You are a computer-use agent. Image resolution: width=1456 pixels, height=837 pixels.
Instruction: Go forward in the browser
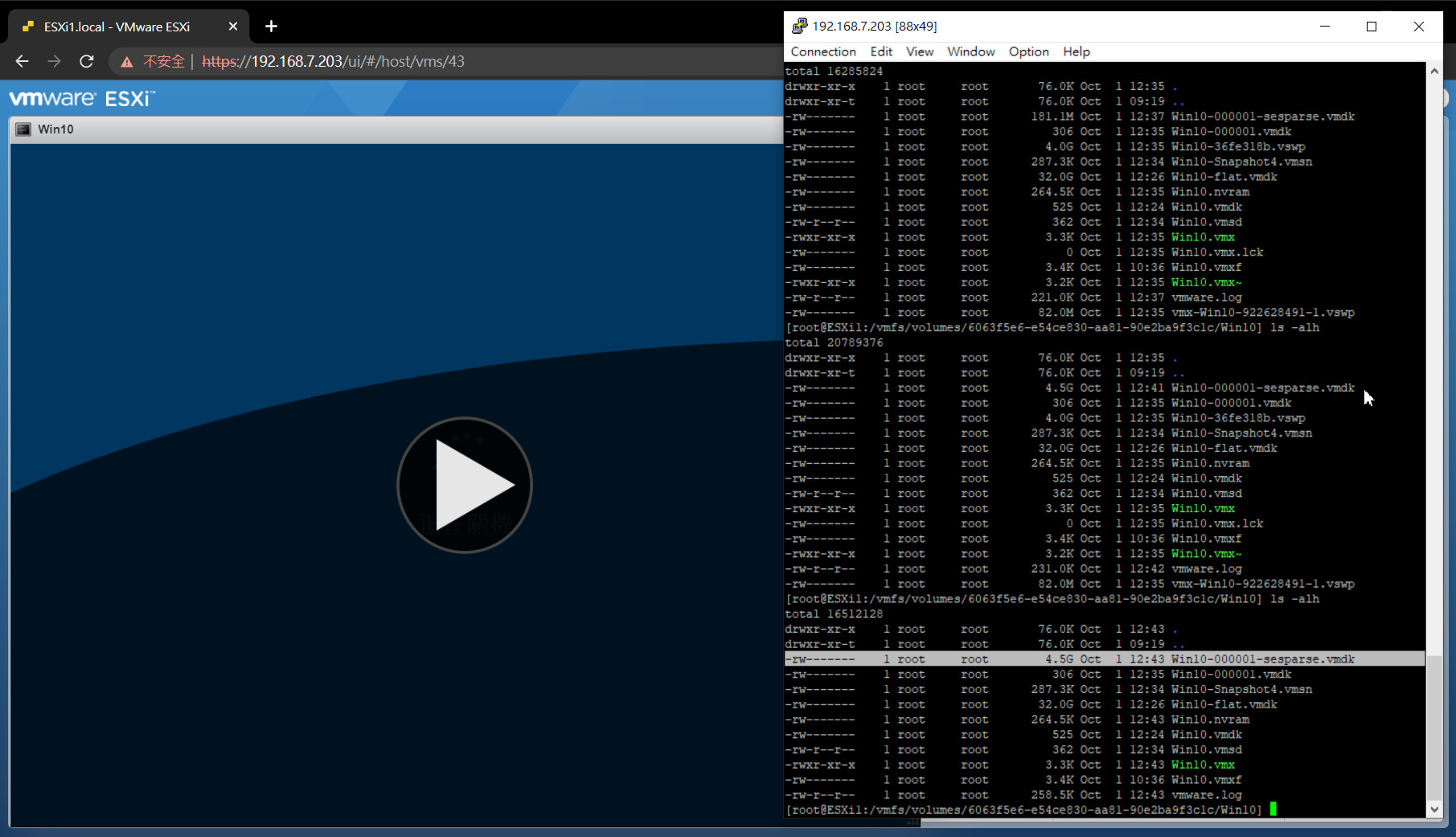pyautogui.click(x=54, y=61)
